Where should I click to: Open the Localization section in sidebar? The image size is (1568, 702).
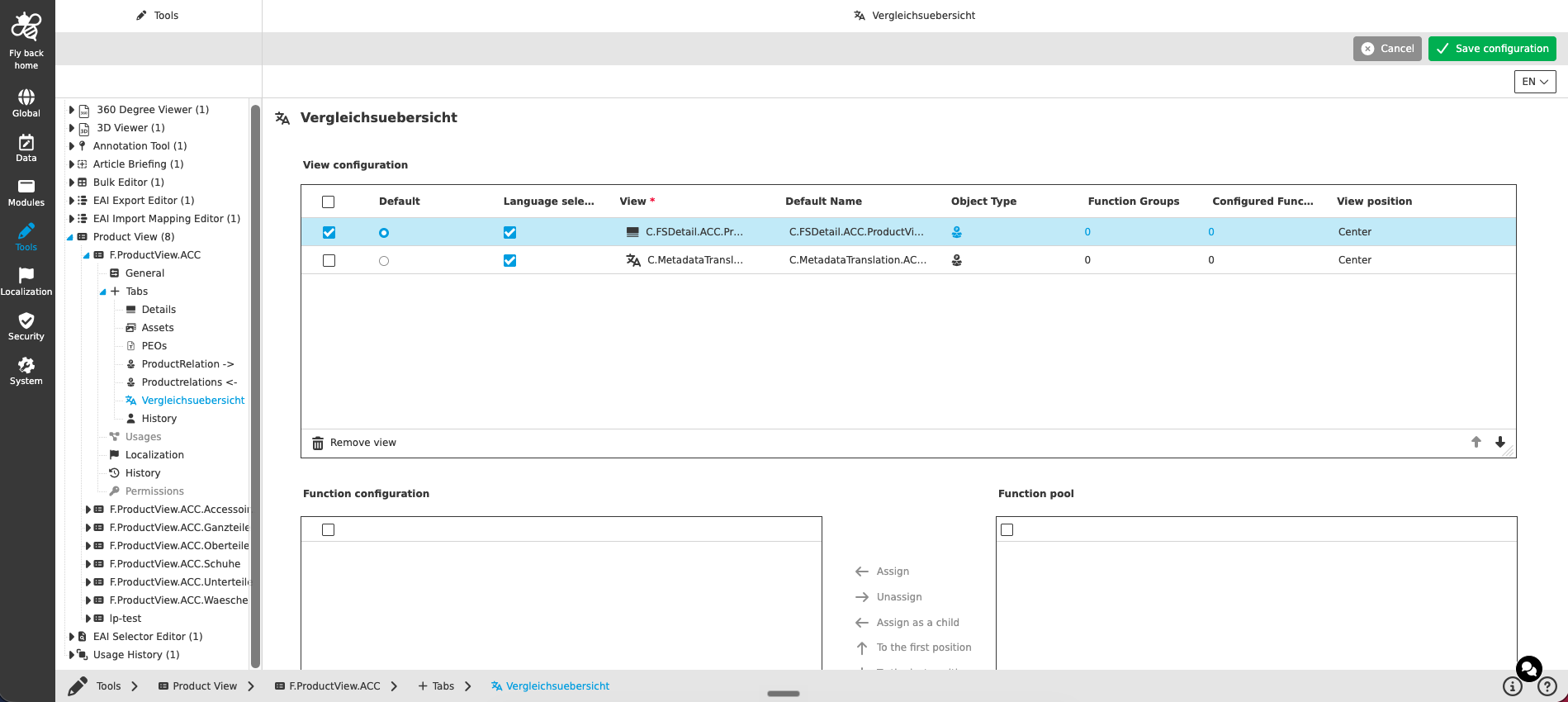point(26,282)
